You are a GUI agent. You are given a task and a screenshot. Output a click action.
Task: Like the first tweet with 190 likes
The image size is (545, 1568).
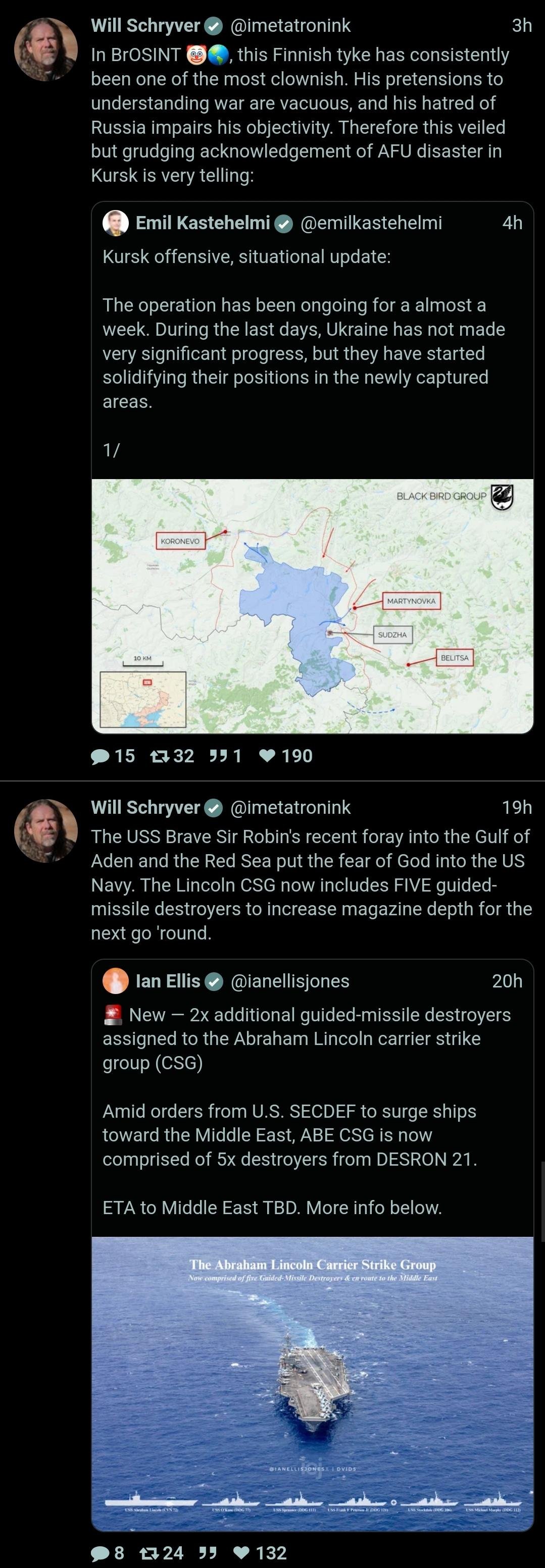point(267,756)
